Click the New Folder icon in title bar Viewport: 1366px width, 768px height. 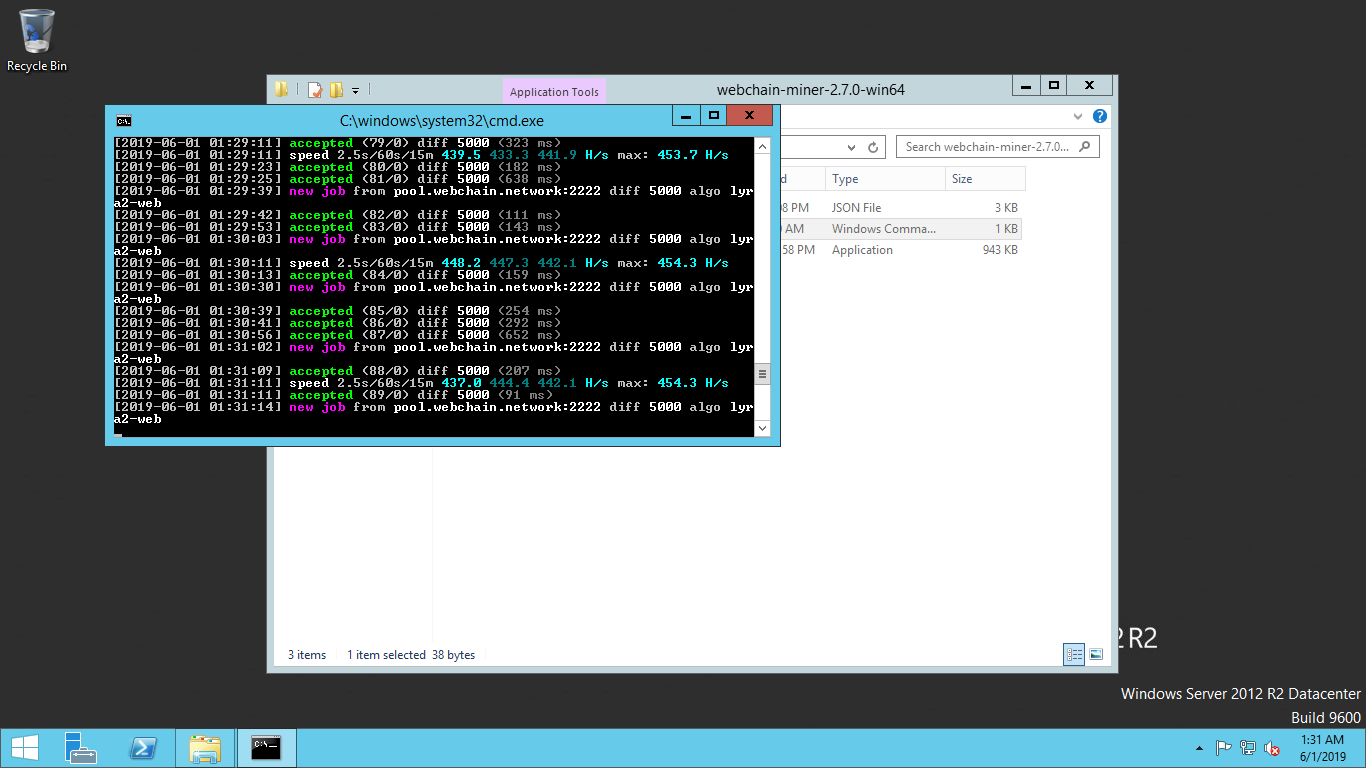pyautogui.click(x=336, y=90)
